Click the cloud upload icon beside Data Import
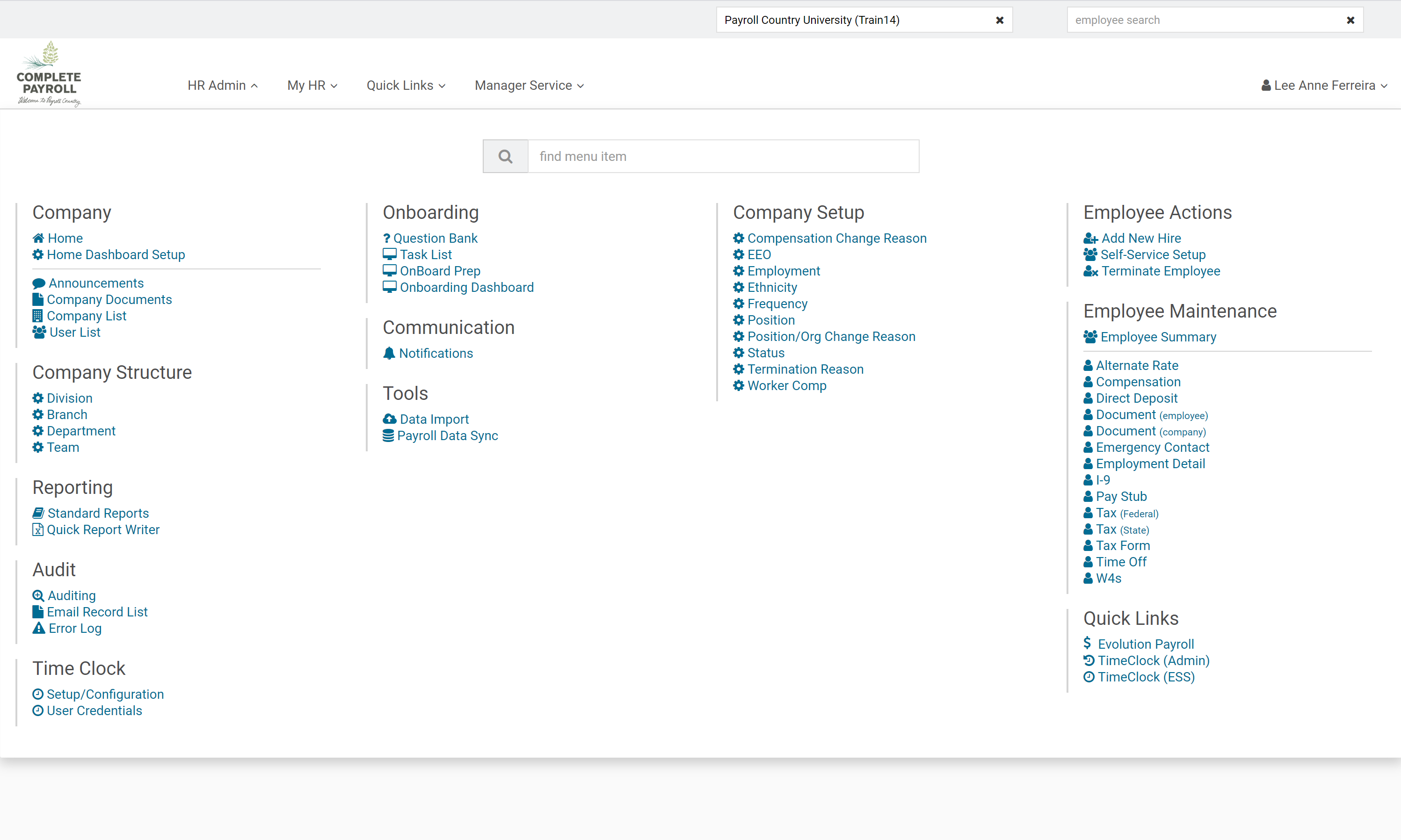The height and width of the screenshot is (840, 1401). [390, 420]
